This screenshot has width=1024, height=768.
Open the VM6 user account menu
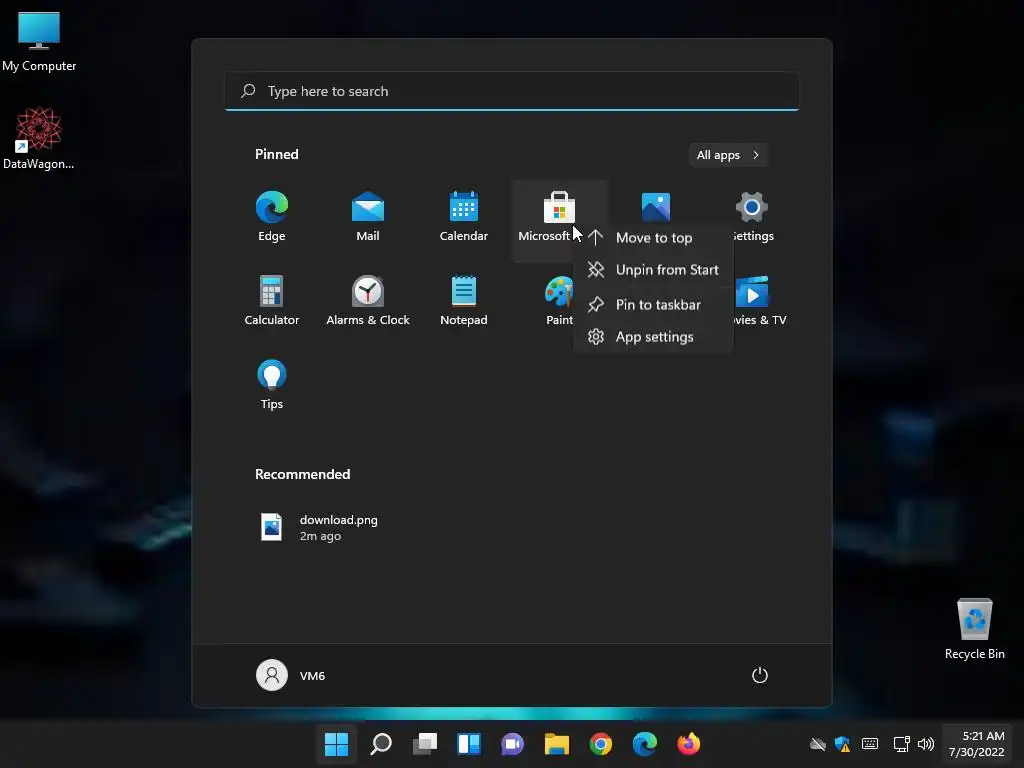[x=291, y=675]
